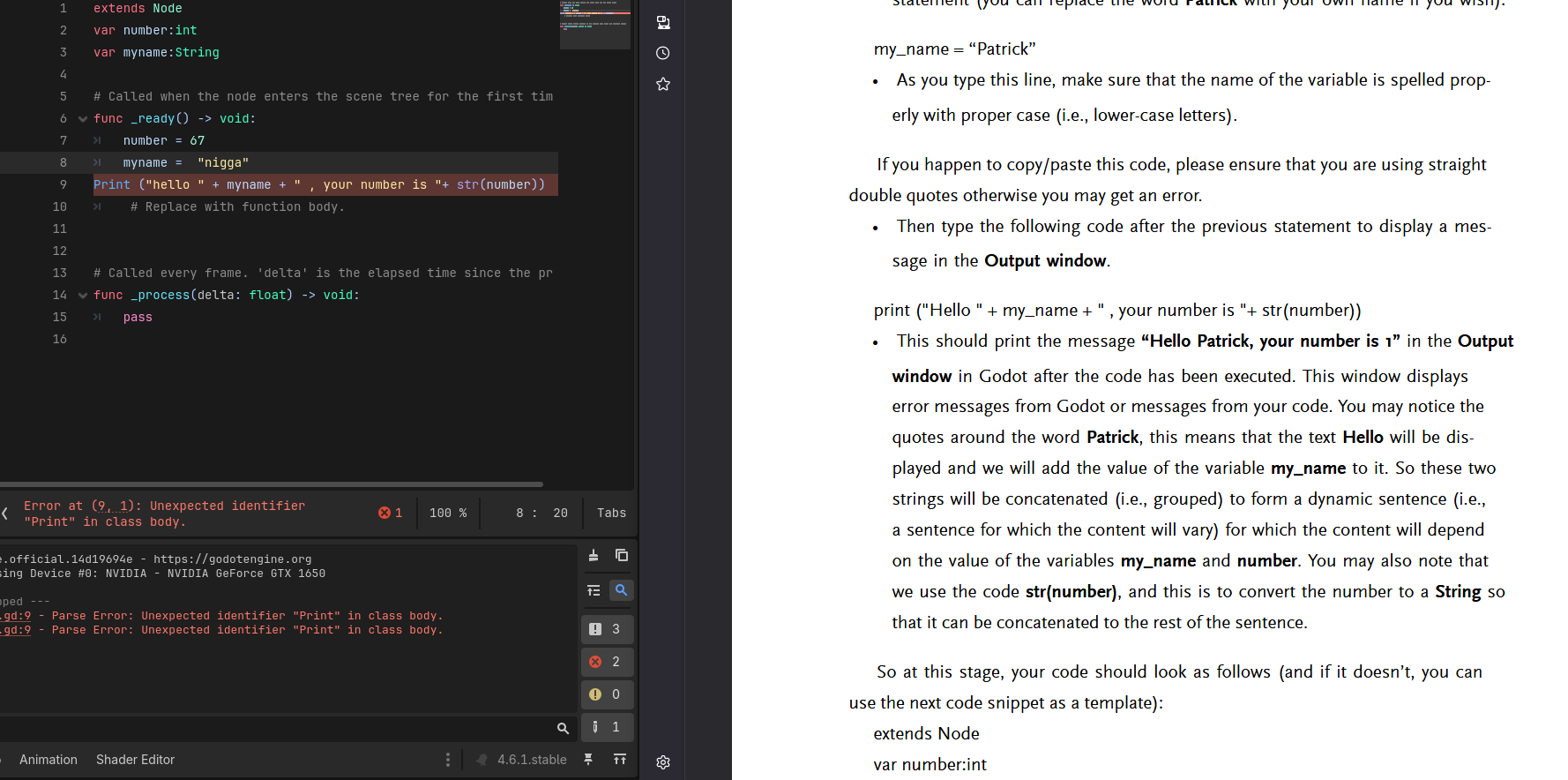Viewport: 1568px width, 780px height.
Task: Click the "# Replace with function body." comment
Action: (x=237, y=207)
